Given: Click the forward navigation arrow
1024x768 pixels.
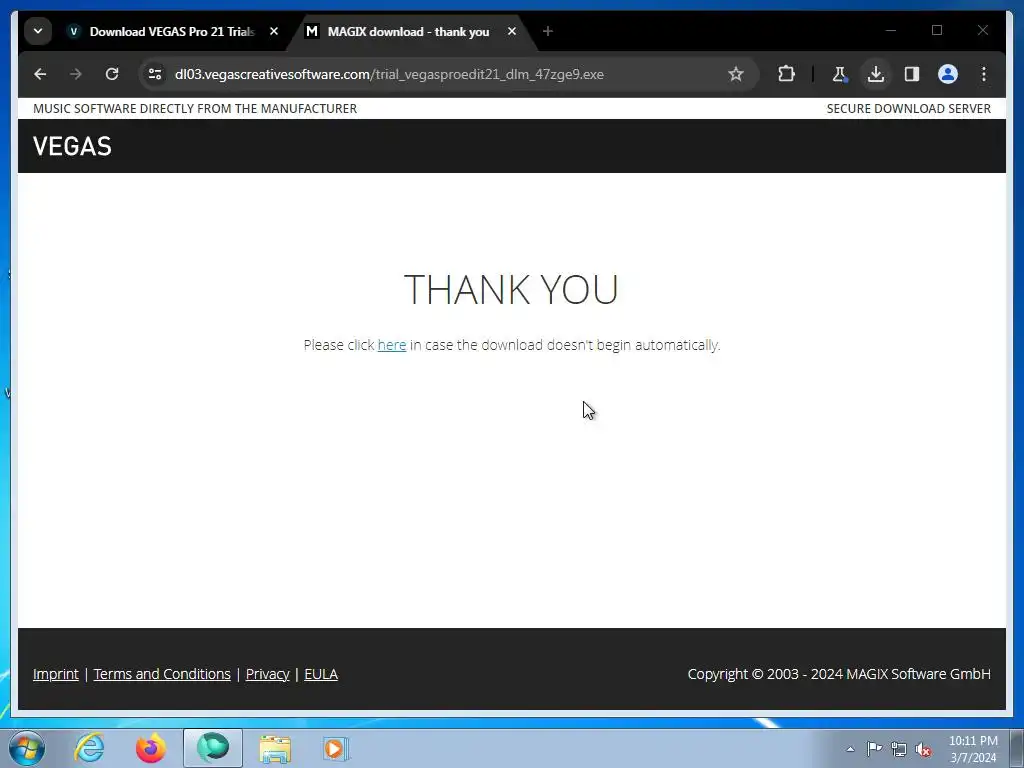Looking at the screenshot, I should click(76, 74).
